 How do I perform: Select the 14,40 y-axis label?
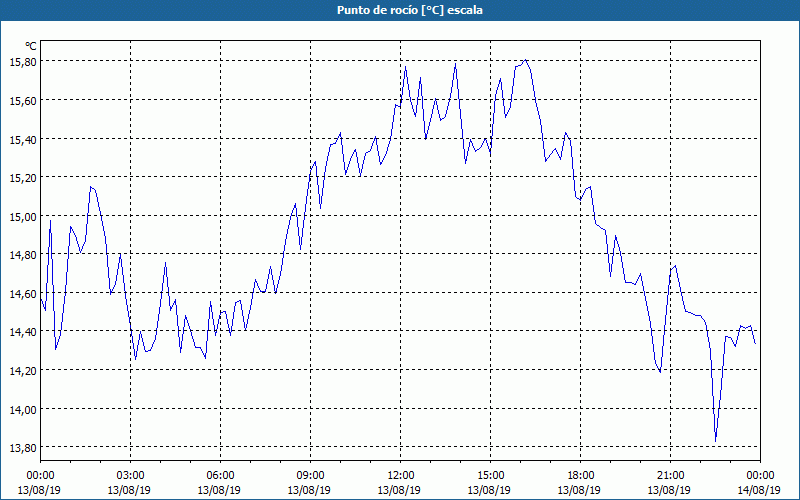pyautogui.click(x=23, y=332)
